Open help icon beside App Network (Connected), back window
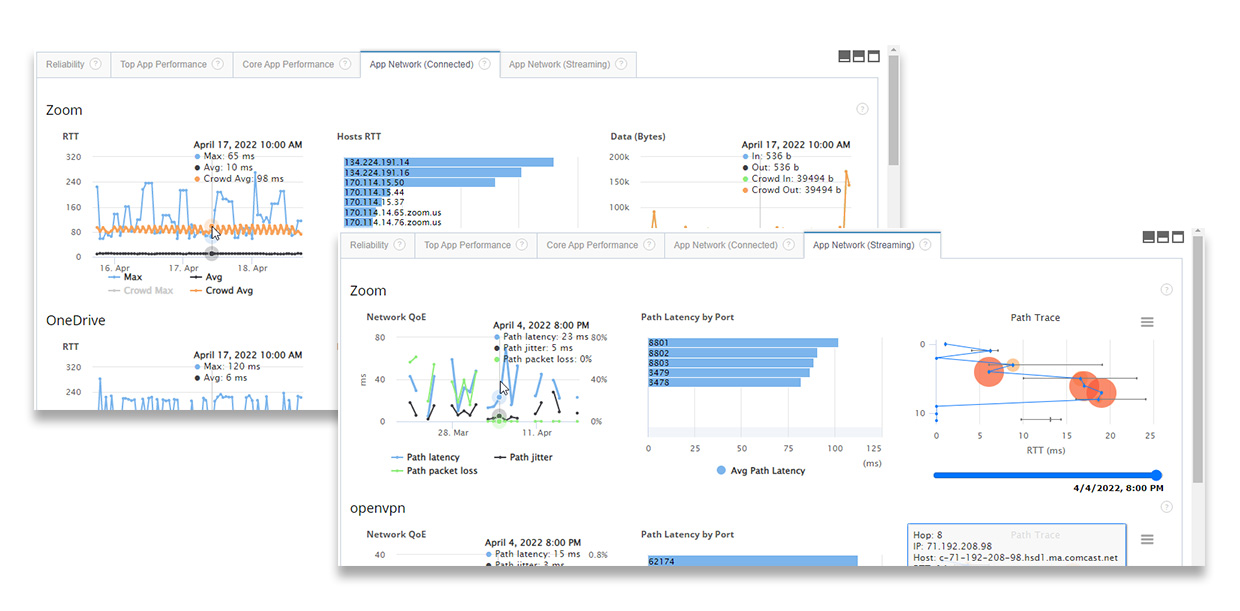Image resolution: width=1240 pixels, height=611 pixels. (484, 64)
